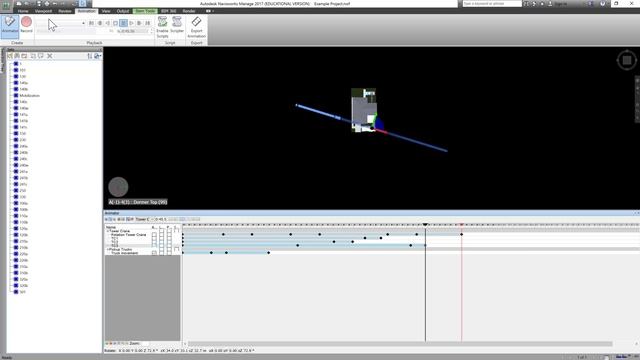Open the Scripter window
This screenshot has height=360, width=640.
177,25
